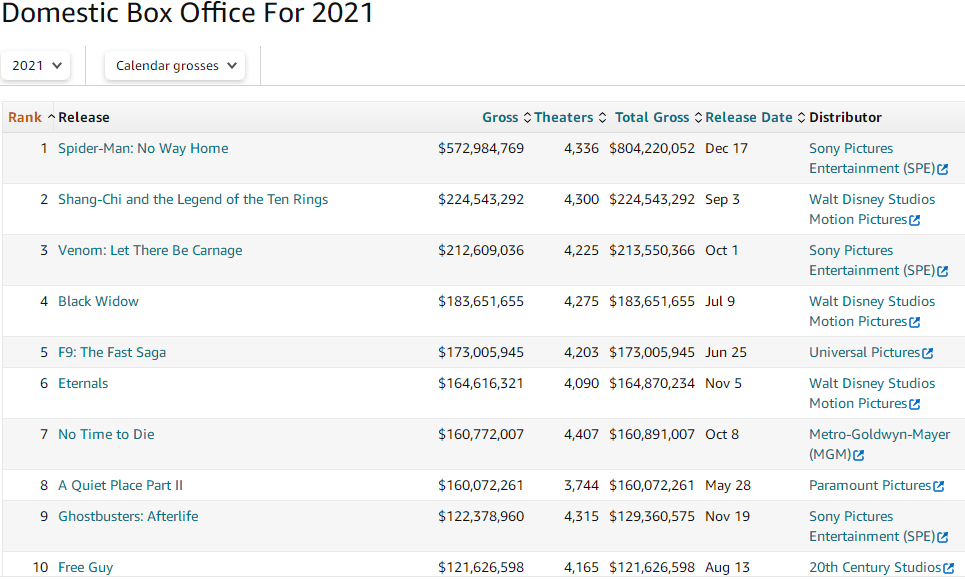The width and height of the screenshot is (965, 579).
Task: Select gross value $160,072,261 in Gross column
Action: 481,485
